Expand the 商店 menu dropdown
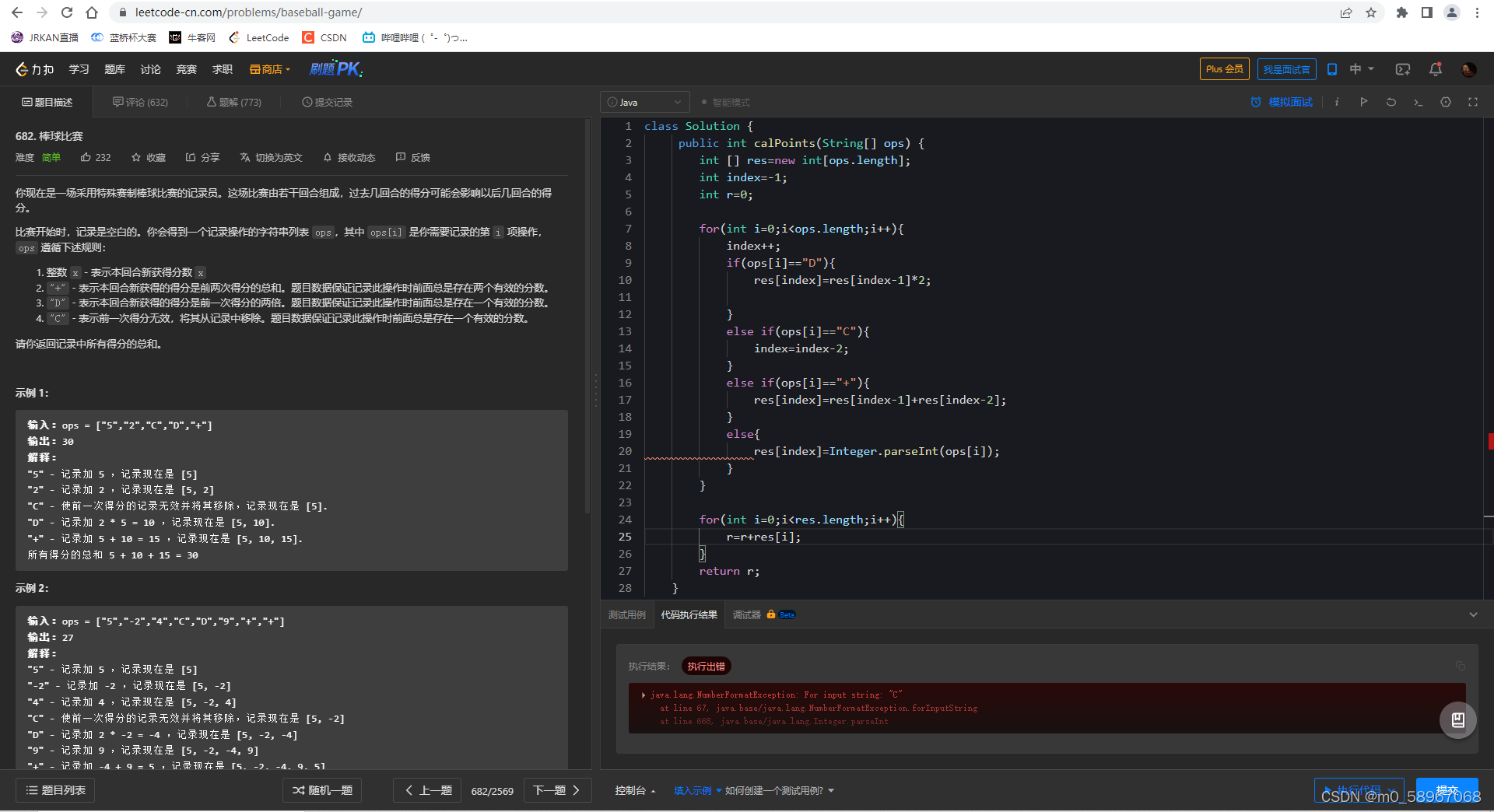Viewport: 1494px width, 812px height. point(270,69)
